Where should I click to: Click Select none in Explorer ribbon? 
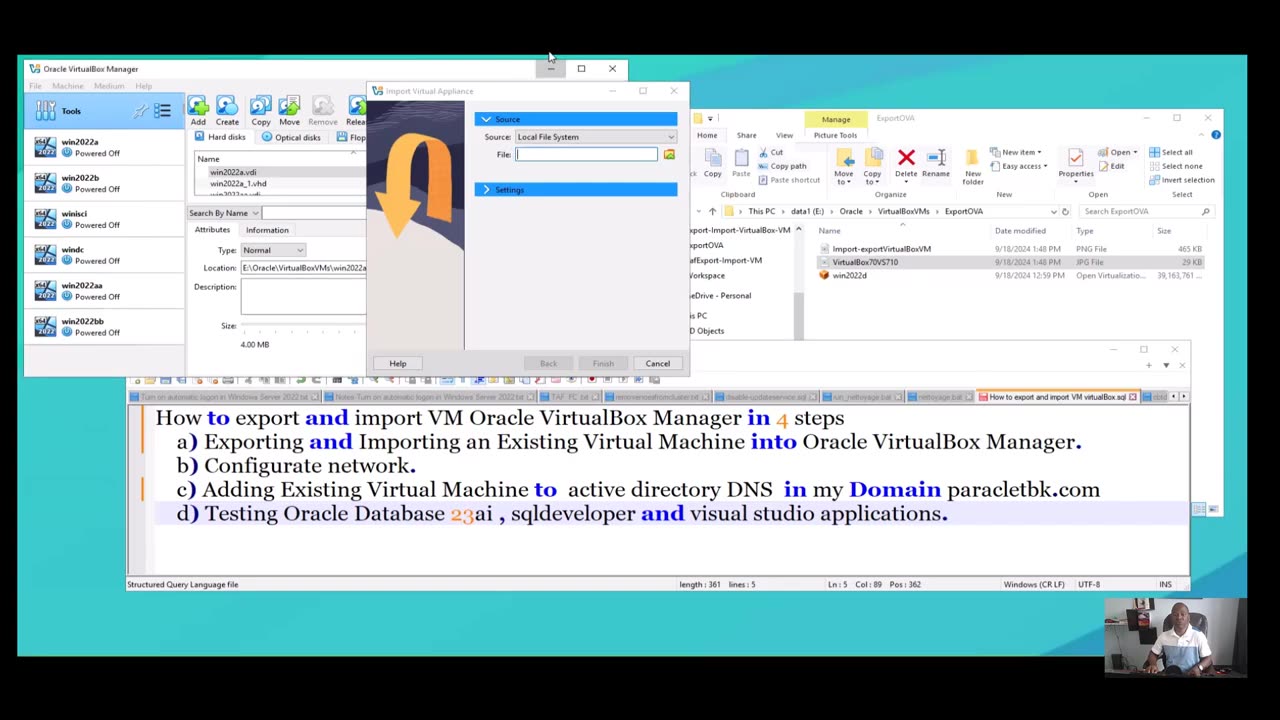click(1175, 166)
